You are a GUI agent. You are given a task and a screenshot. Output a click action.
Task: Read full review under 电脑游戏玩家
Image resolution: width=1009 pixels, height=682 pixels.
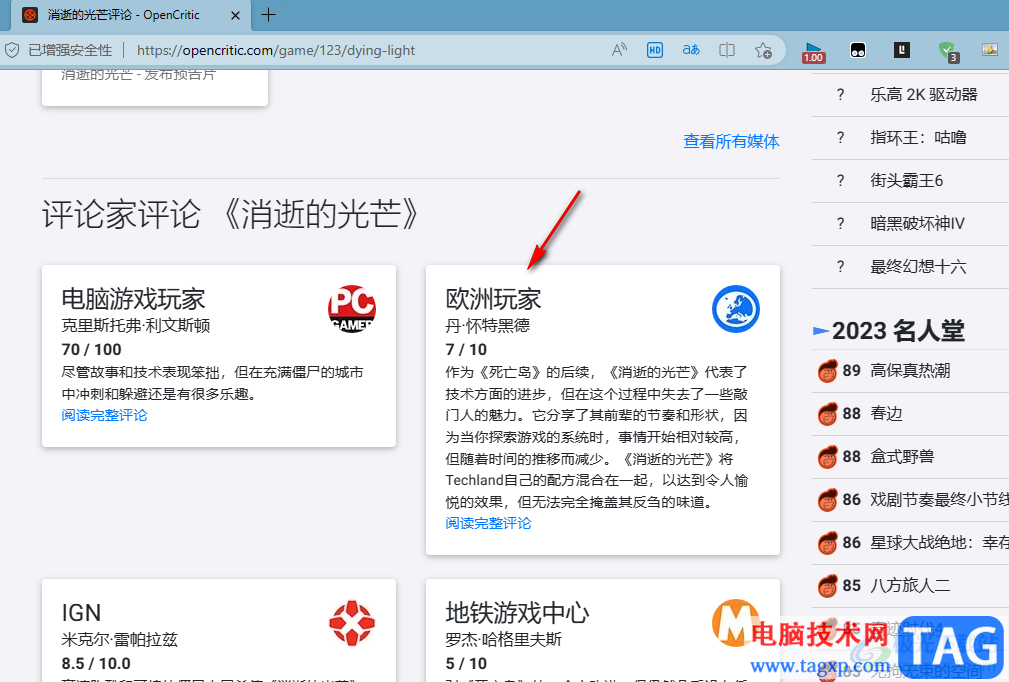(x=104, y=415)
